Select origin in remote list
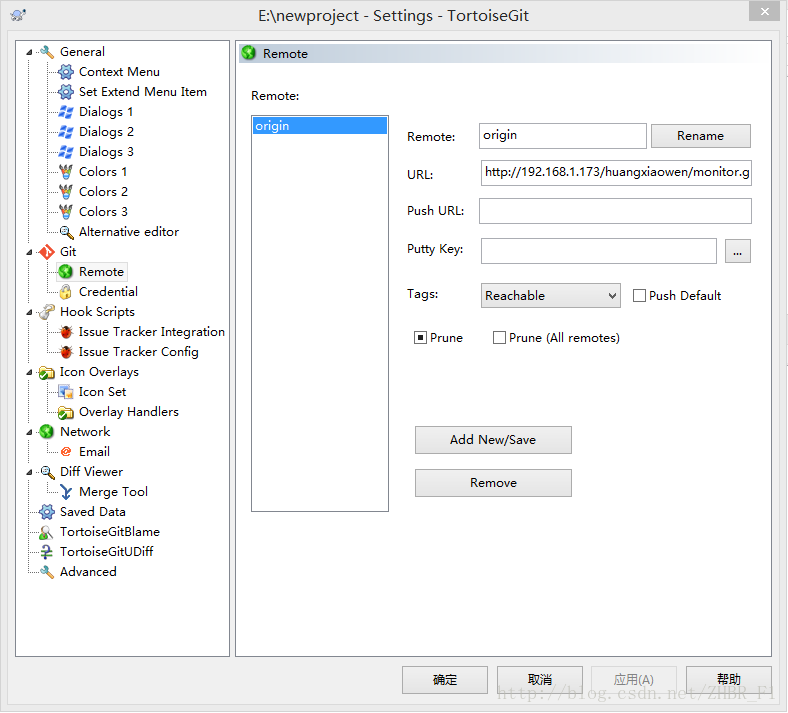788x713 pixels. coord(320,126)
